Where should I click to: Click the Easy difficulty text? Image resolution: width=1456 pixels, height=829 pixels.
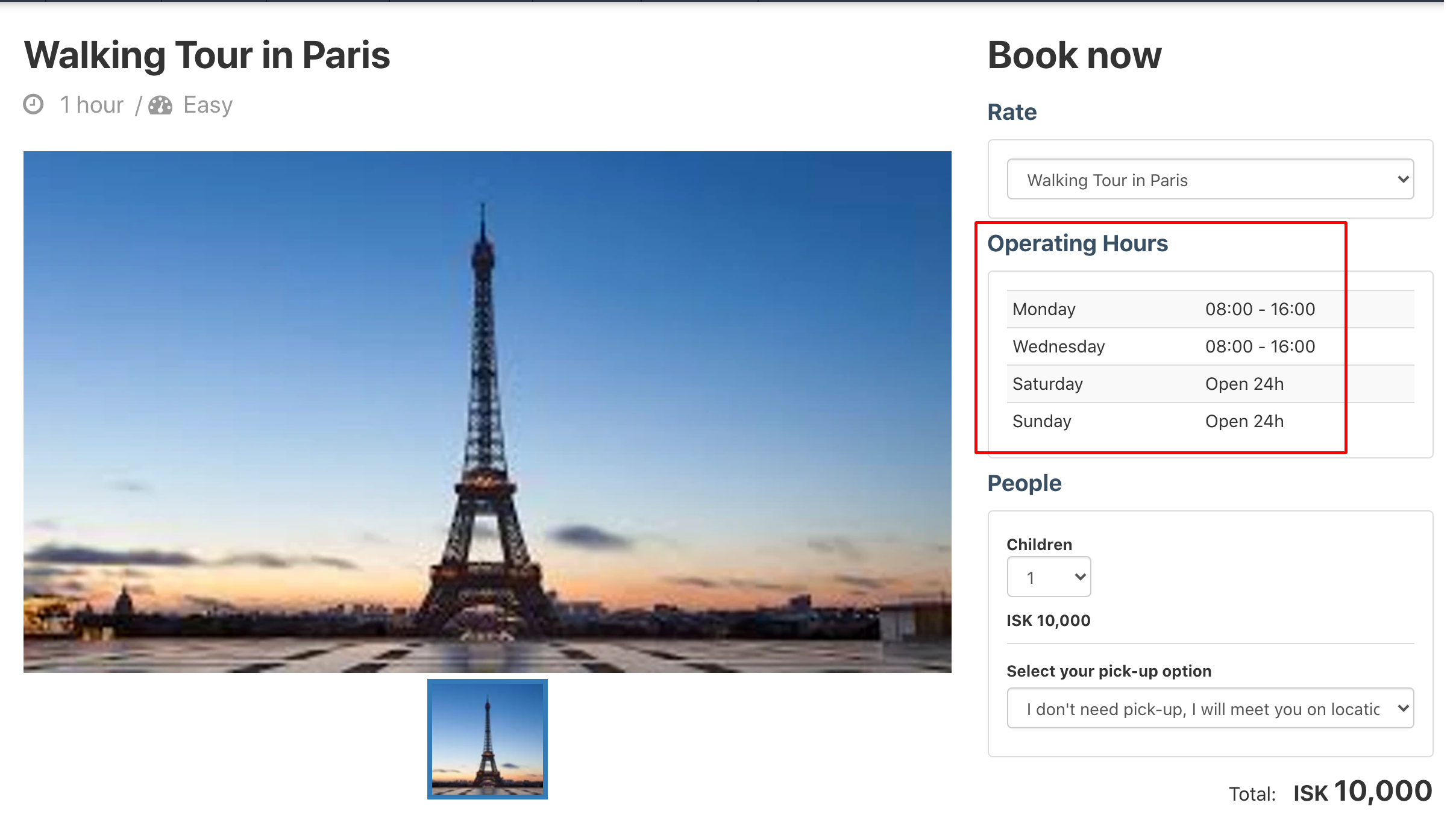point(208,105)
